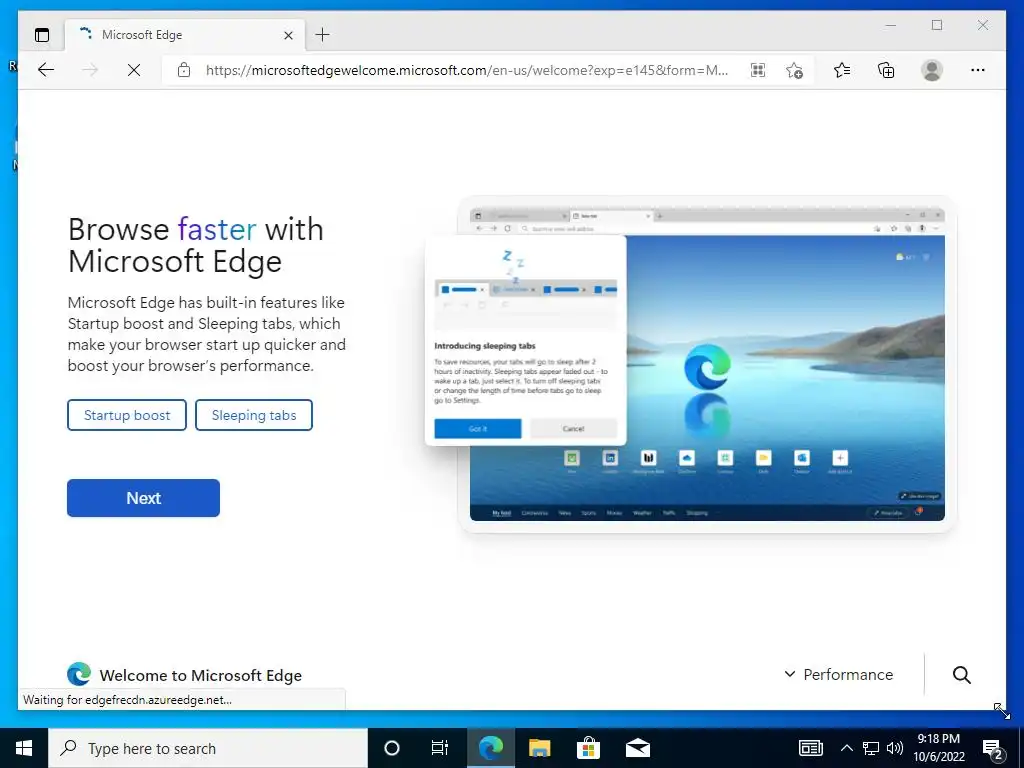Show hidden tray icons chevron
Image resolution: width=1024 pixels, height=768 pixels.
click(846, 748)
